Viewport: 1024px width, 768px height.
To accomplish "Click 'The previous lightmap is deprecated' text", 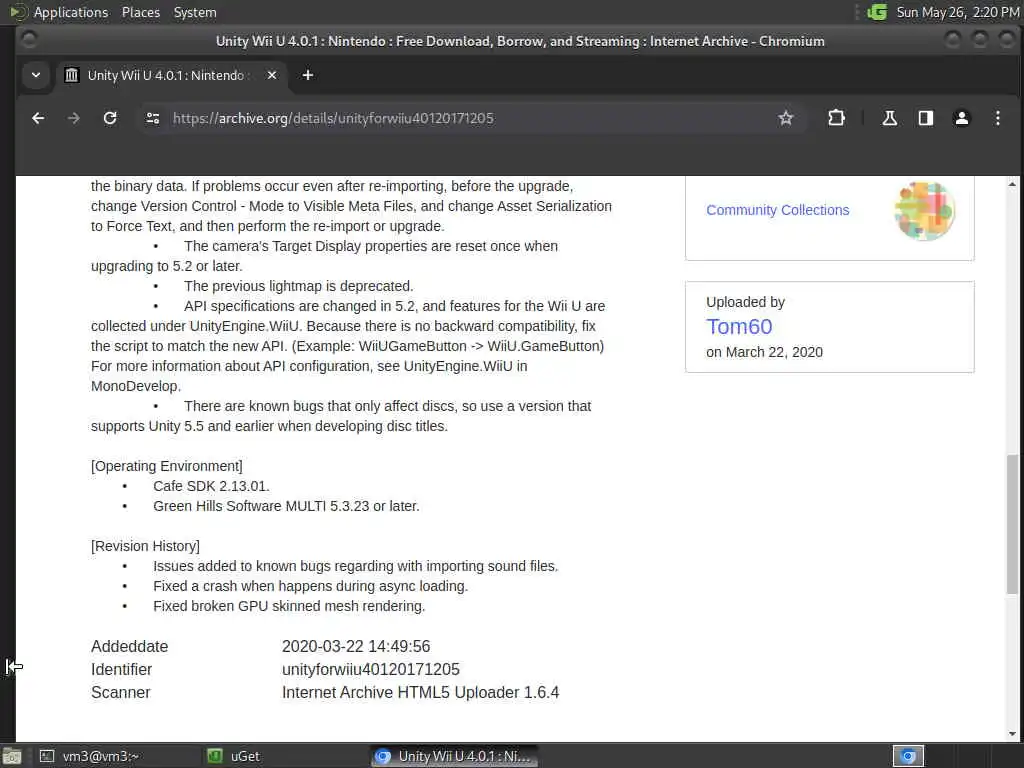I will (298, 286).
